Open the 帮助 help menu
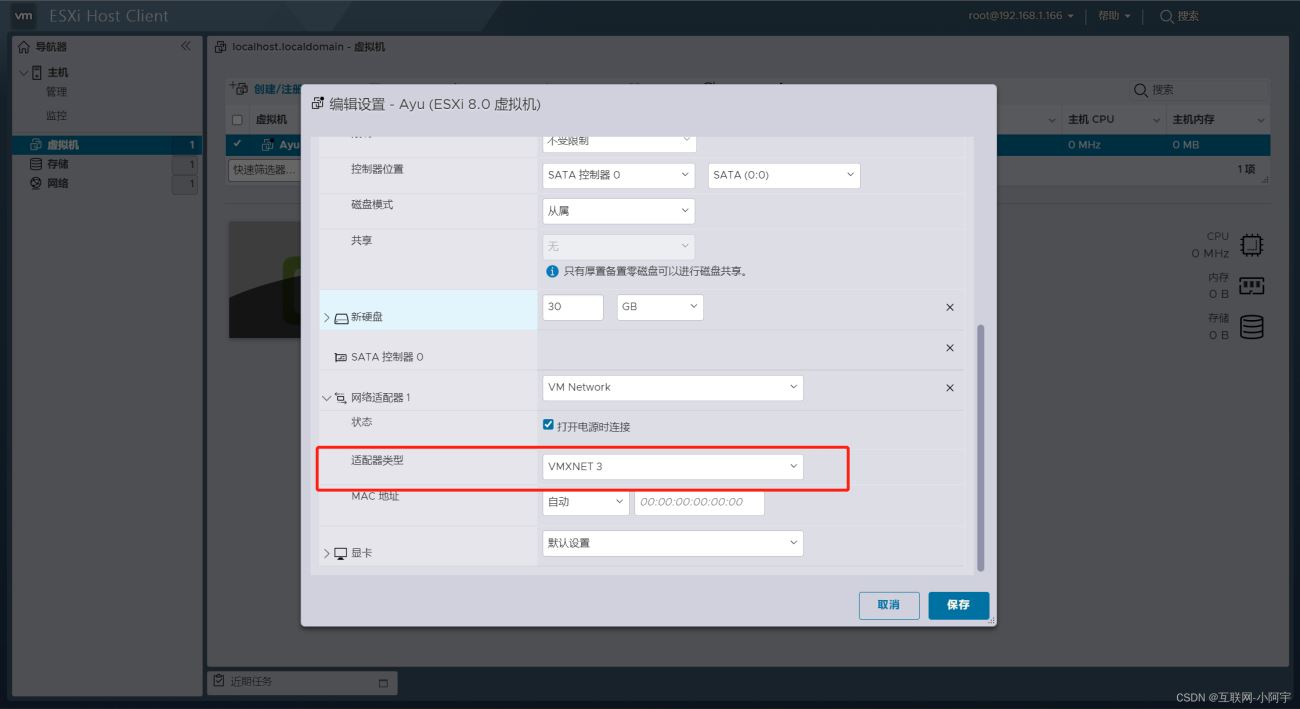The height and width of the screenshot is (709, 1300). point(1114,16)
